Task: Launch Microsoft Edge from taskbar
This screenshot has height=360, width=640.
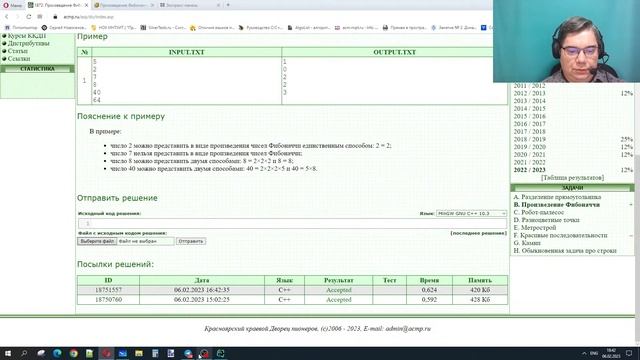Action: (57, 353)
